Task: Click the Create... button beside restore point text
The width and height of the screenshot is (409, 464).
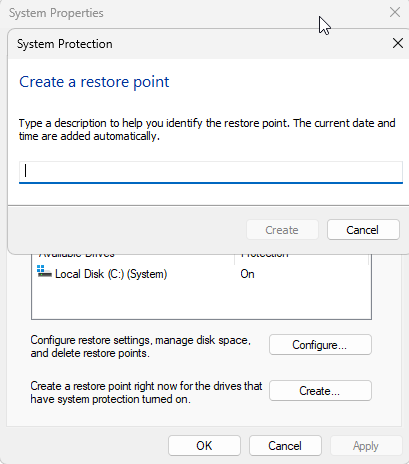Action: [x=320, y=391]
